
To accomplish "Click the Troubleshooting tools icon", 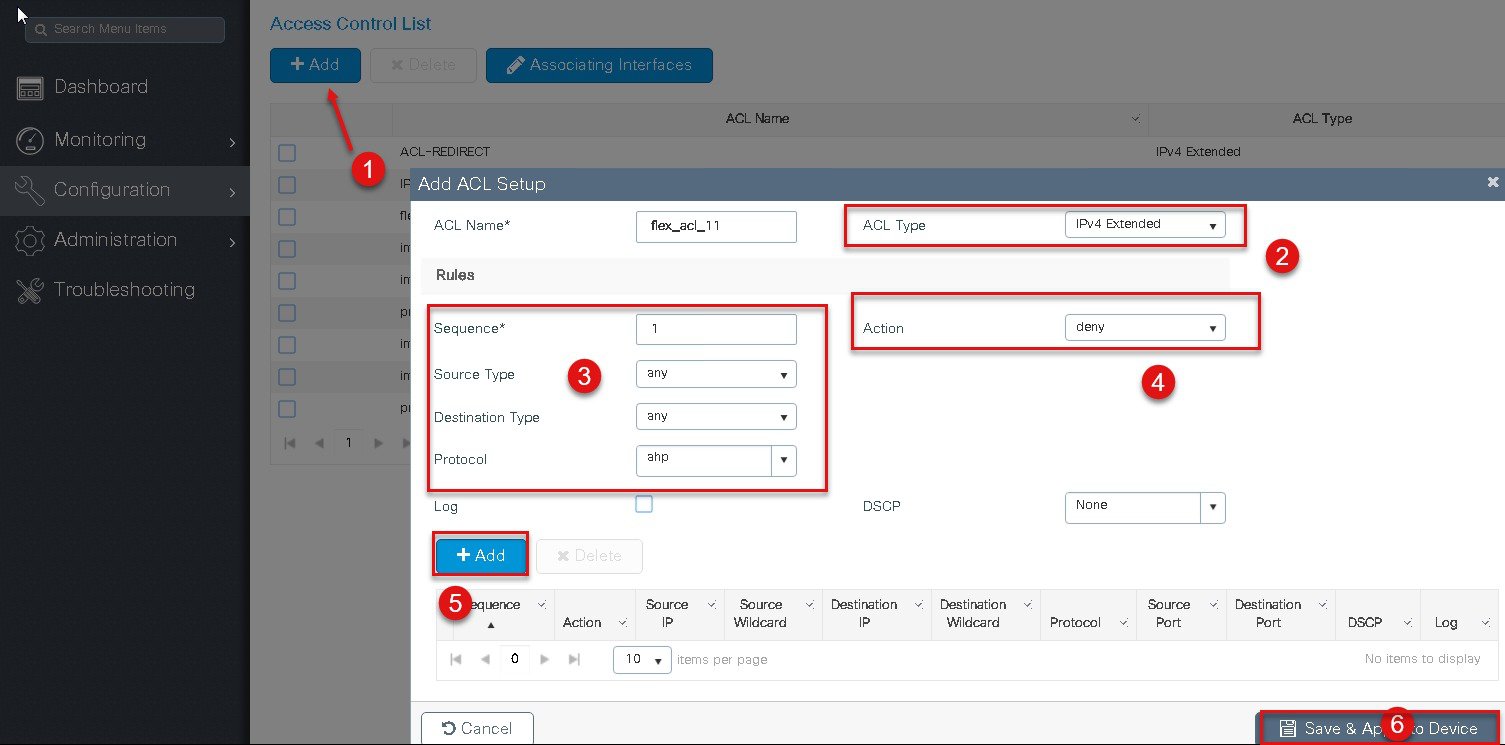I will click(30, 290).
